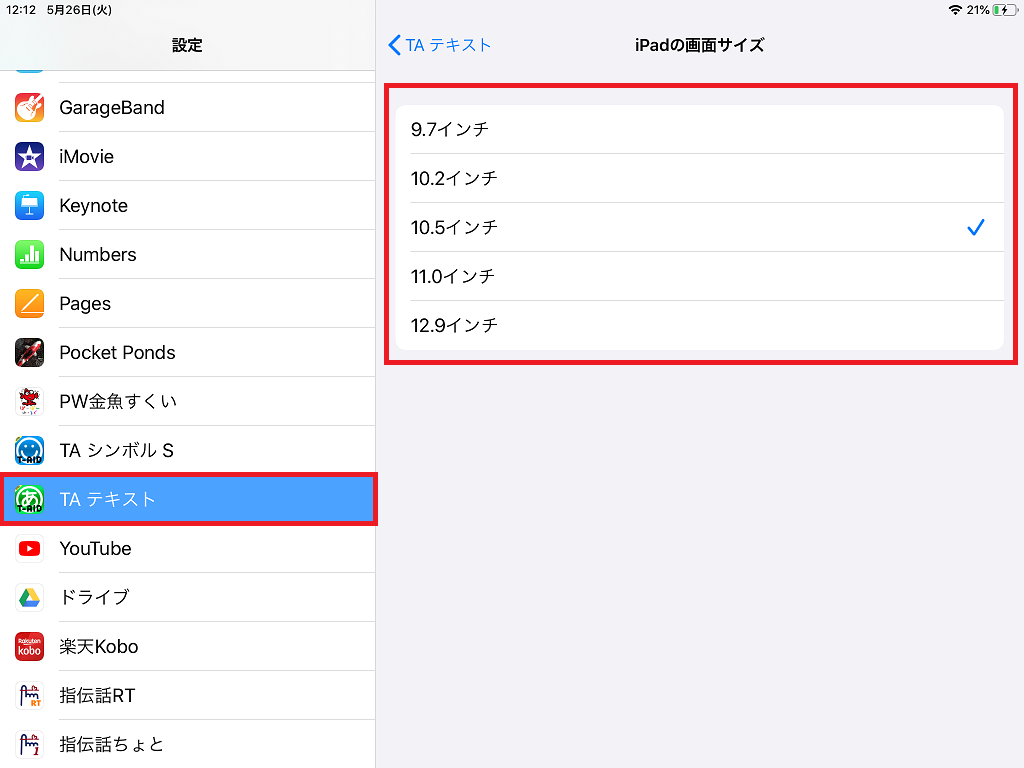Screen dimensions: 1024x768
Task: Open PW金魚すくい settings row
Action: click(x=187, y=402)
